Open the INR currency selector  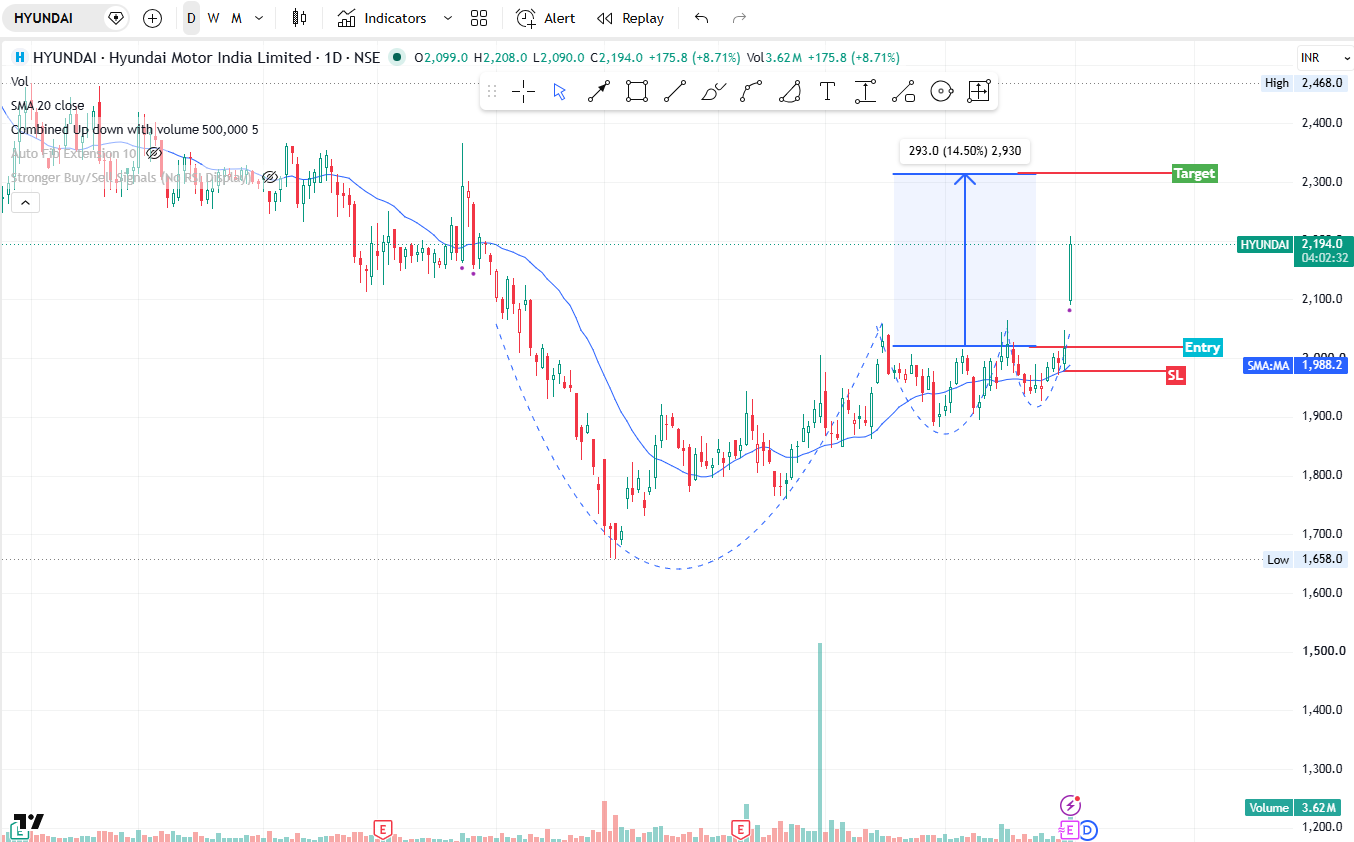pyautogui.click(x=1324, y=58)
